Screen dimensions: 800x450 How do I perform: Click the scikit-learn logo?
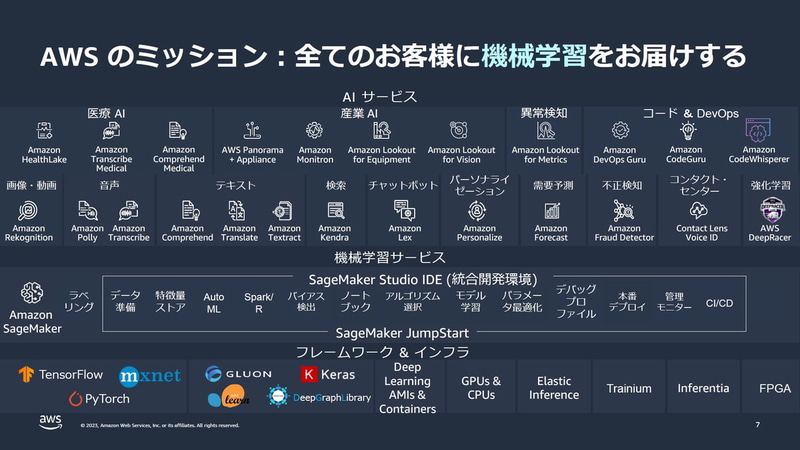[x=229, y=396]
